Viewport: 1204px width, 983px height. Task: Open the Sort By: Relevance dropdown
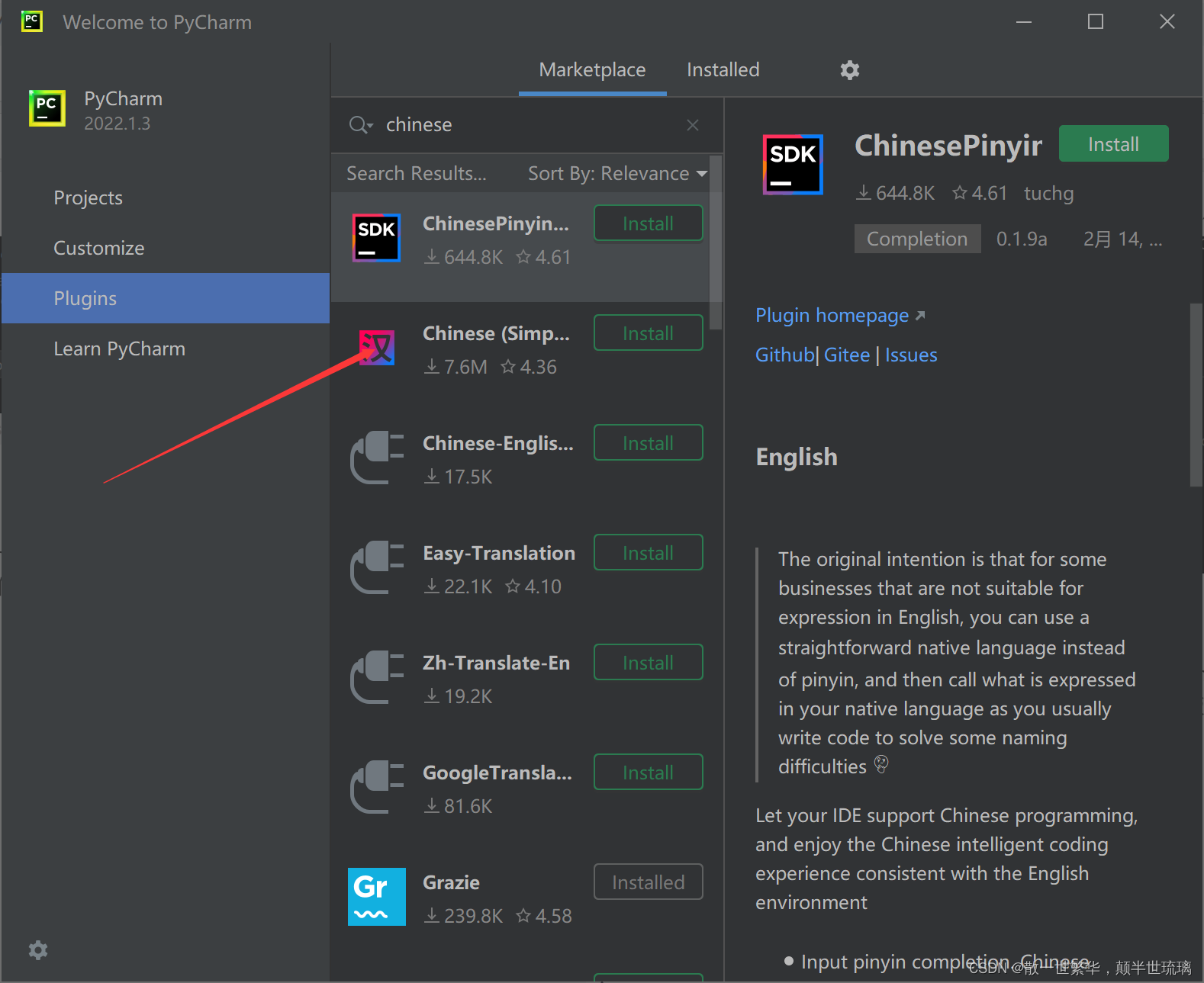click(617, 174)
